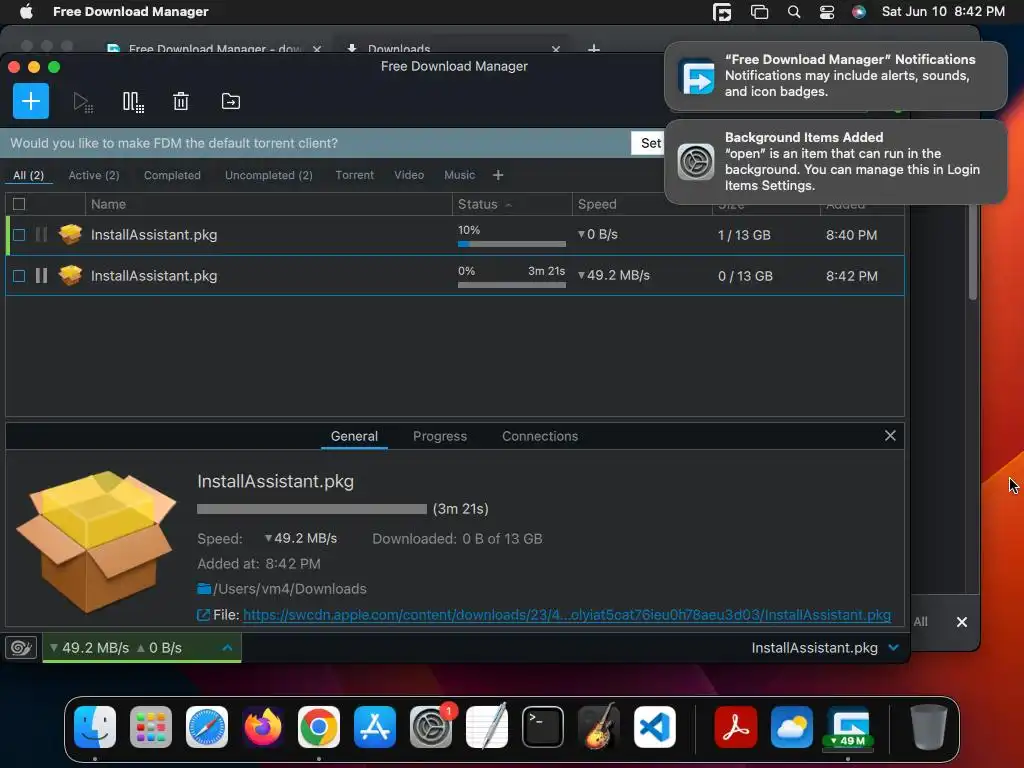This screenshot has width=1024, height=768.
Task: Click the Background Items Added notification
Action: click(x=836, y=161)
